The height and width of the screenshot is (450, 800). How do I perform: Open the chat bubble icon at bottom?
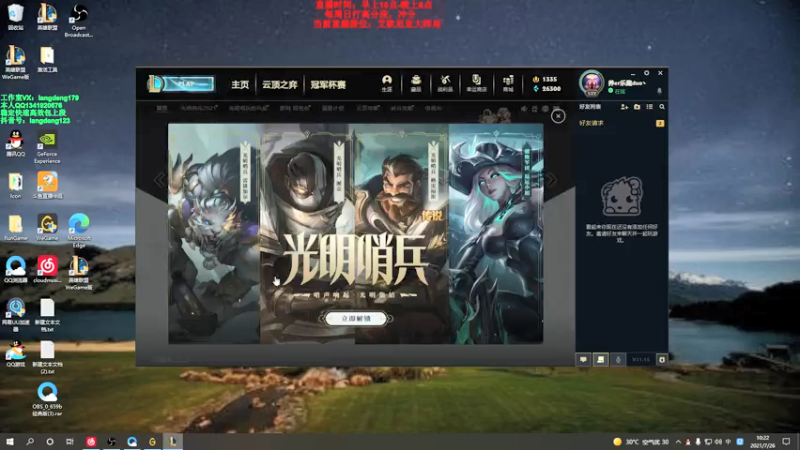583,360
